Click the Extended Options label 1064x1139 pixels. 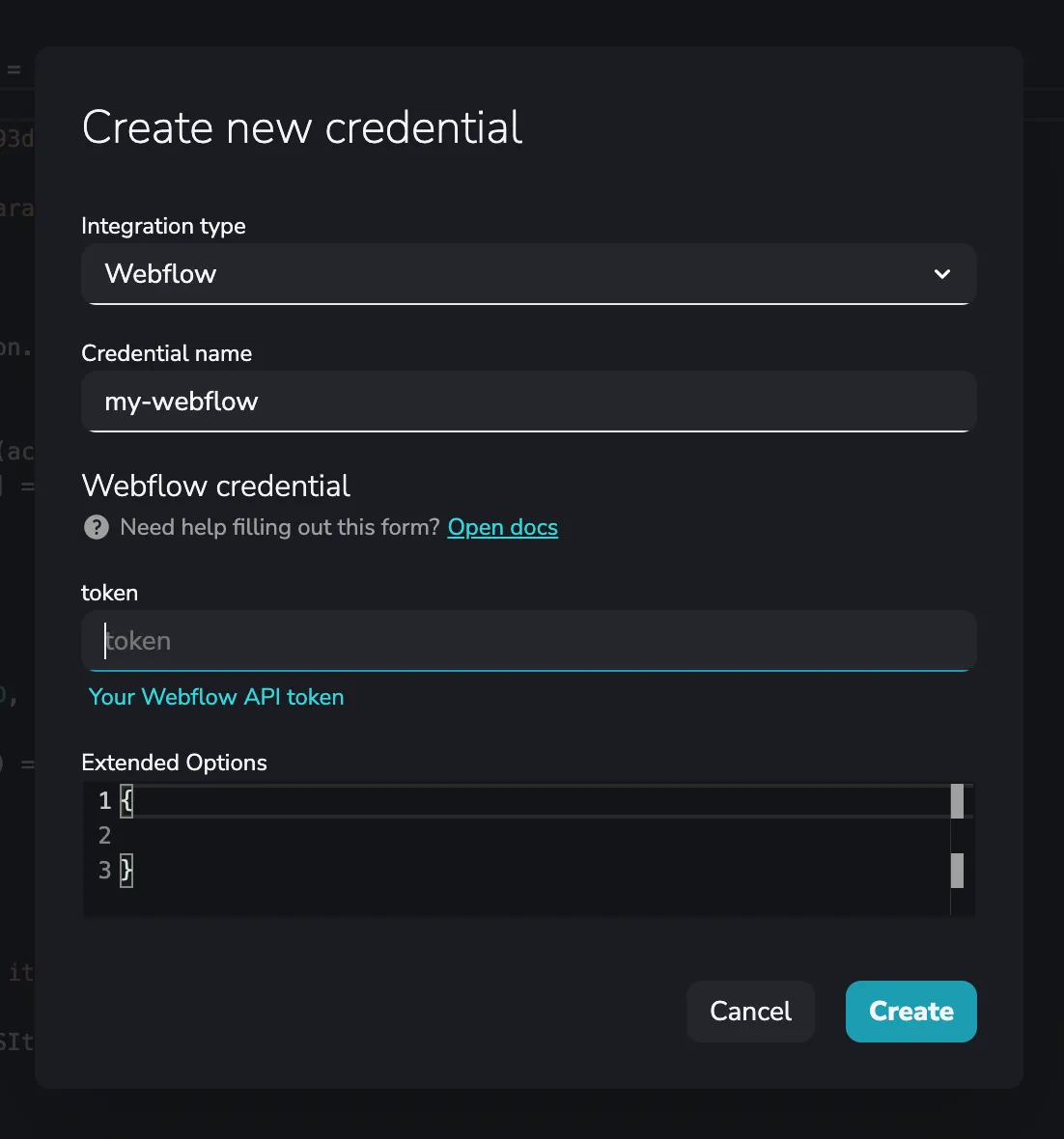tap(174, 763)
